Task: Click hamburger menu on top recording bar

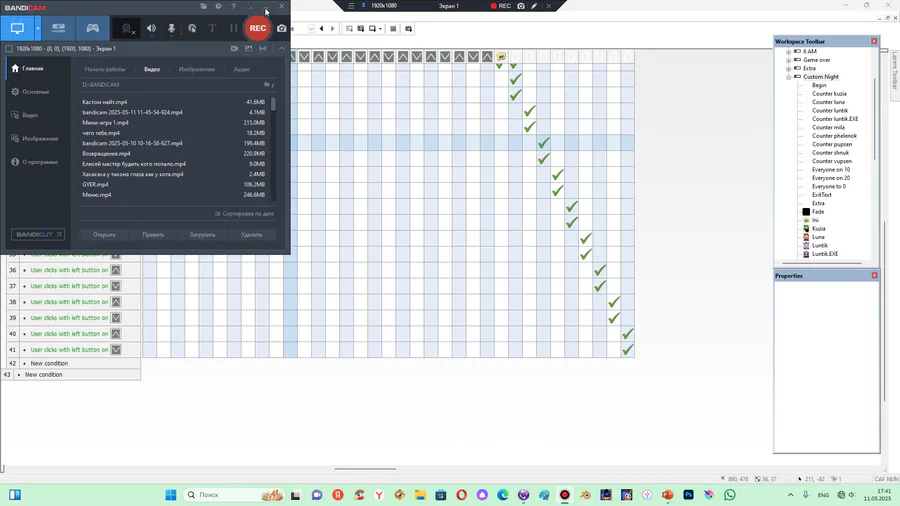Action: click(351, 6)
